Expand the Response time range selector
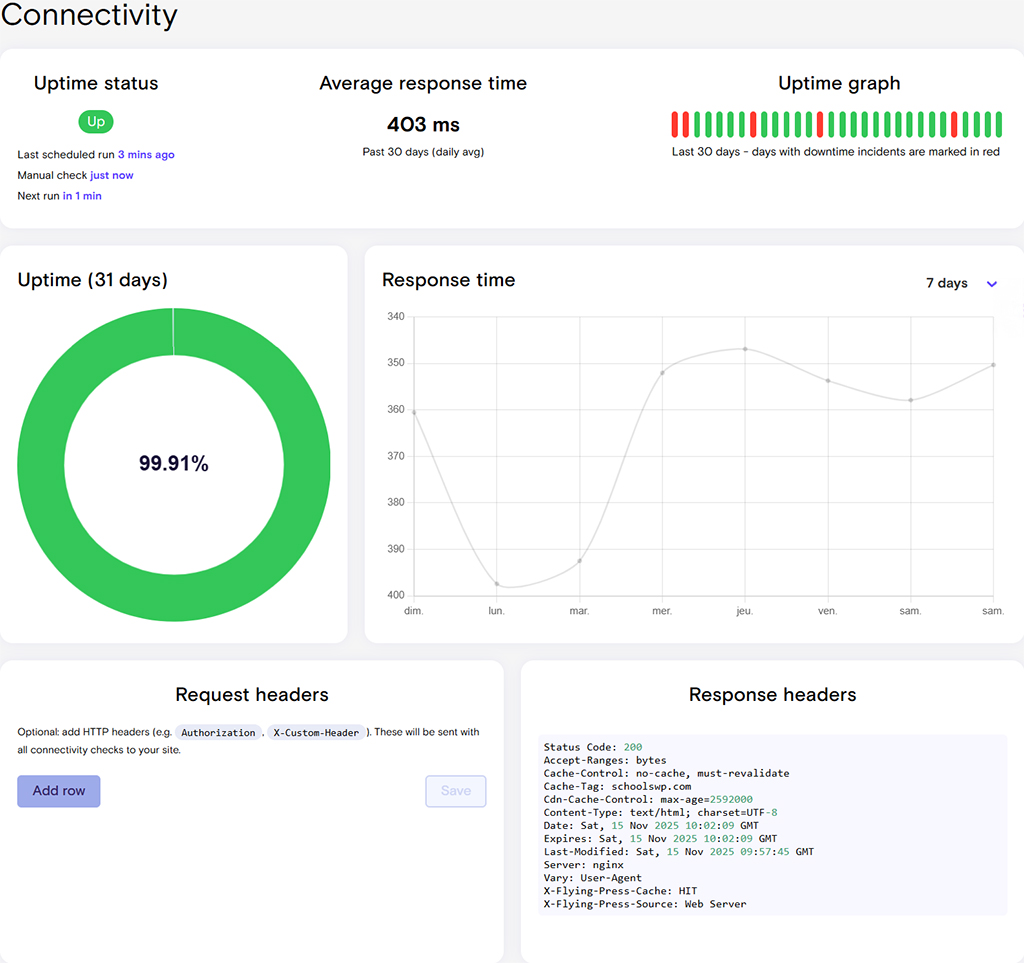The height and width of the screenshot is (963, 1024). (960, 283)
